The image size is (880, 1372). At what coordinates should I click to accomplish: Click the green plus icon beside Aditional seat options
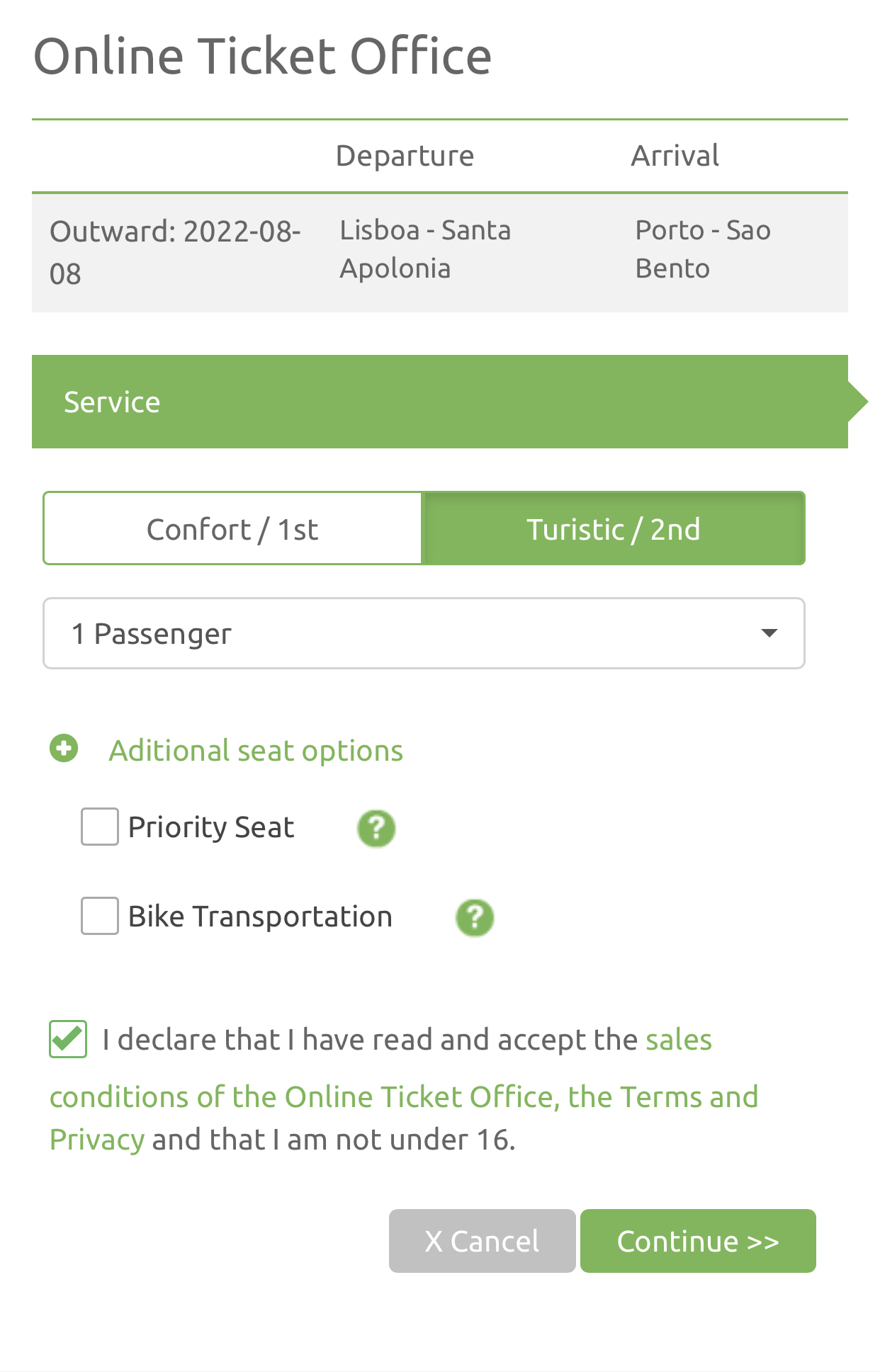64,749
